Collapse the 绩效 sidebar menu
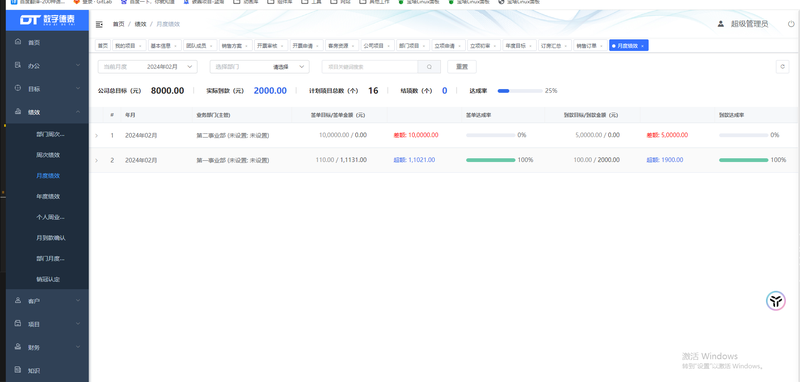This screenshot has width=800, height=382. (47, 112)
